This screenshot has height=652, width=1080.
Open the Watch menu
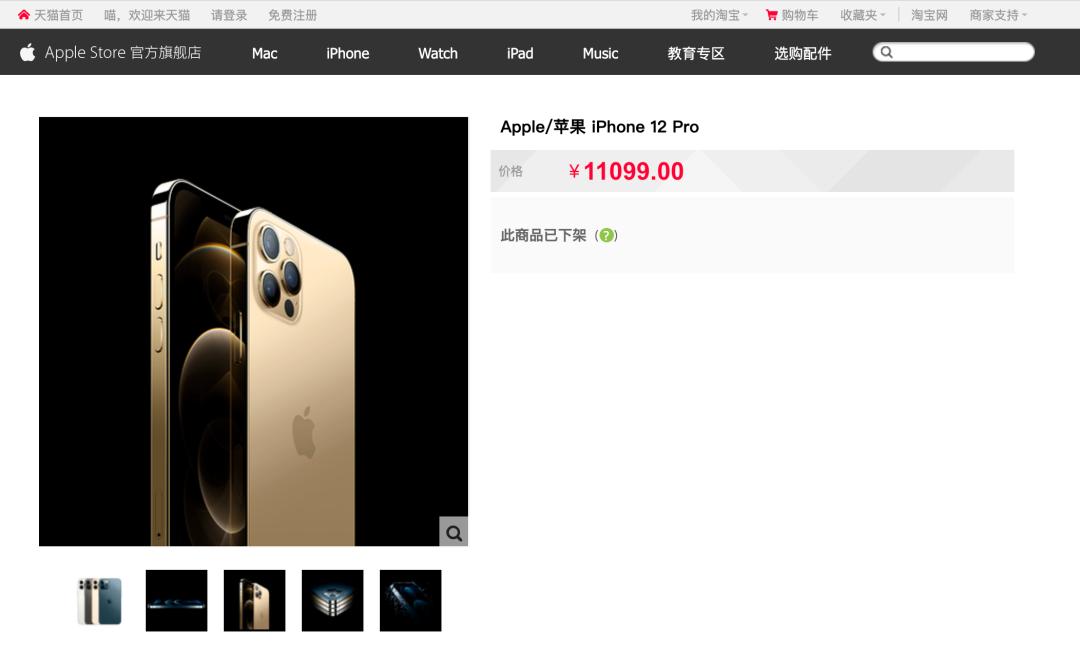pos(438,53)
